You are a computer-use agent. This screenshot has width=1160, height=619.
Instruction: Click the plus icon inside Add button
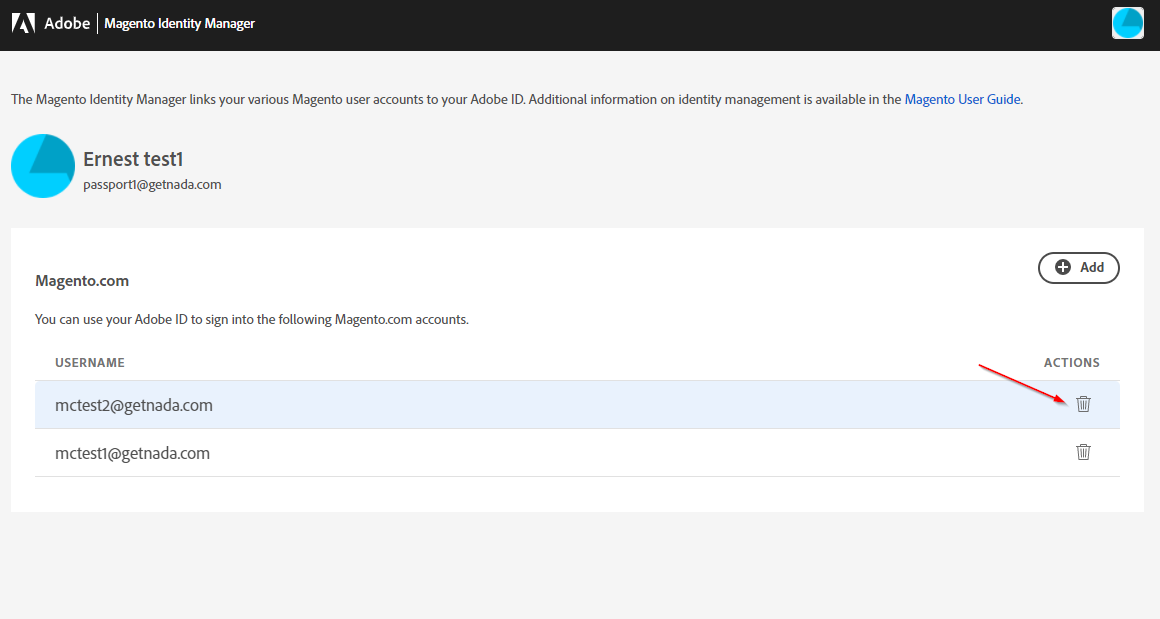point(1062,267)
